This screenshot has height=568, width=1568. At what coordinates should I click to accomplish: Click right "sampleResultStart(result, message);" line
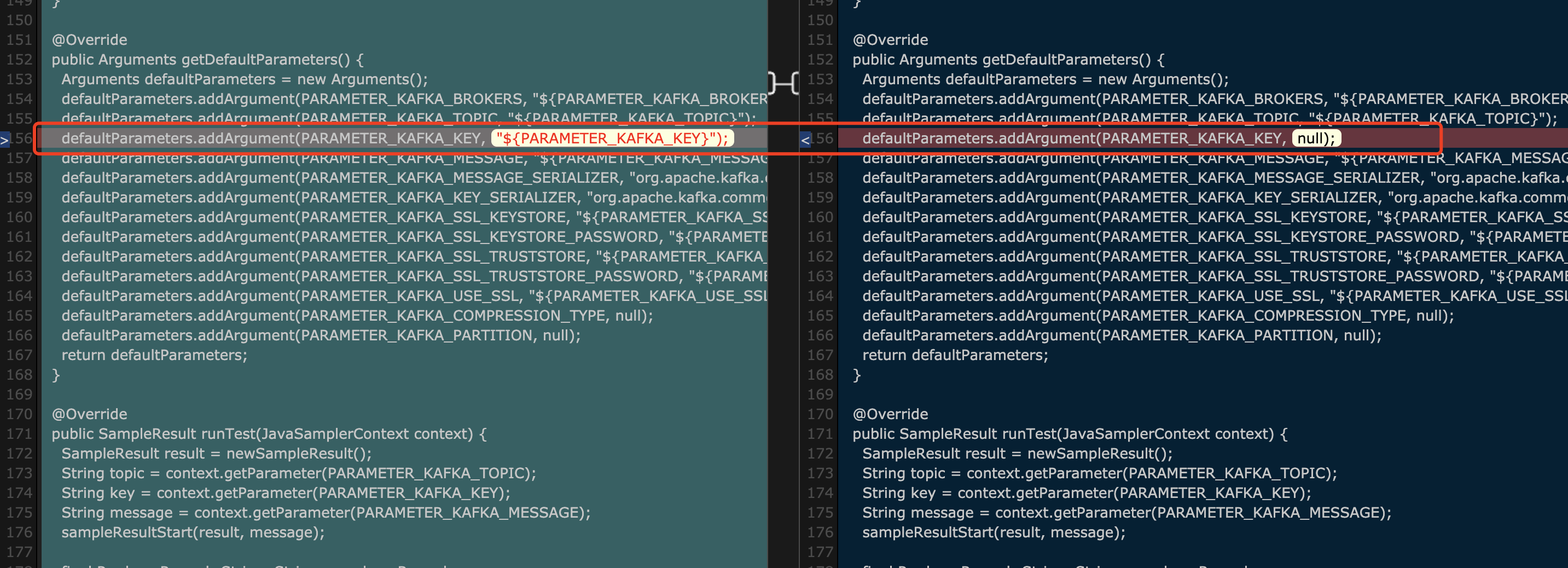(994, 532)
